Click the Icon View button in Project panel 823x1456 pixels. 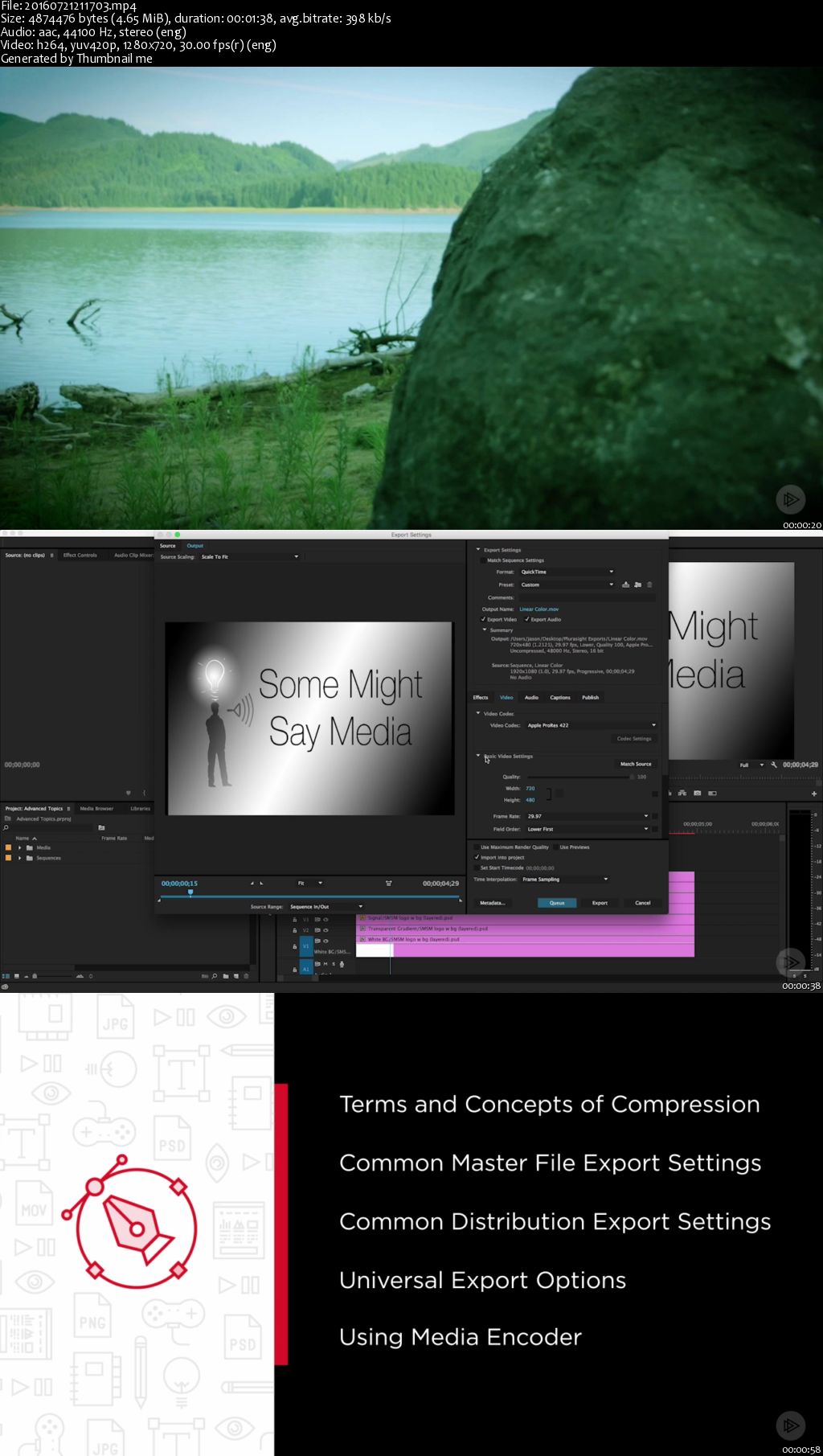point(17,976)
